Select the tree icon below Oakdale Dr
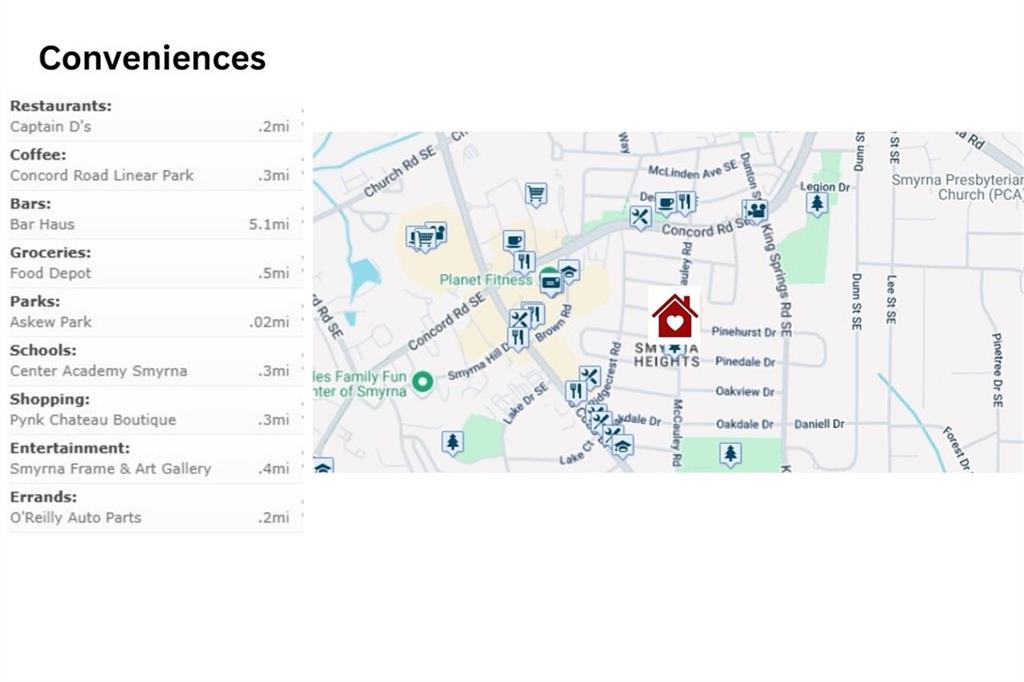The width and height of the screenshot is (1024, 682). click(730, 453)
